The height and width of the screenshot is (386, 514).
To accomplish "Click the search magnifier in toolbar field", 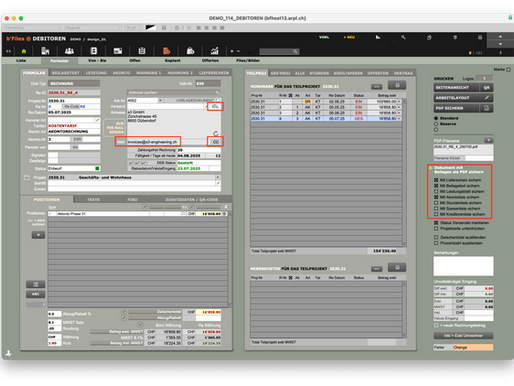I will point(295,51).
